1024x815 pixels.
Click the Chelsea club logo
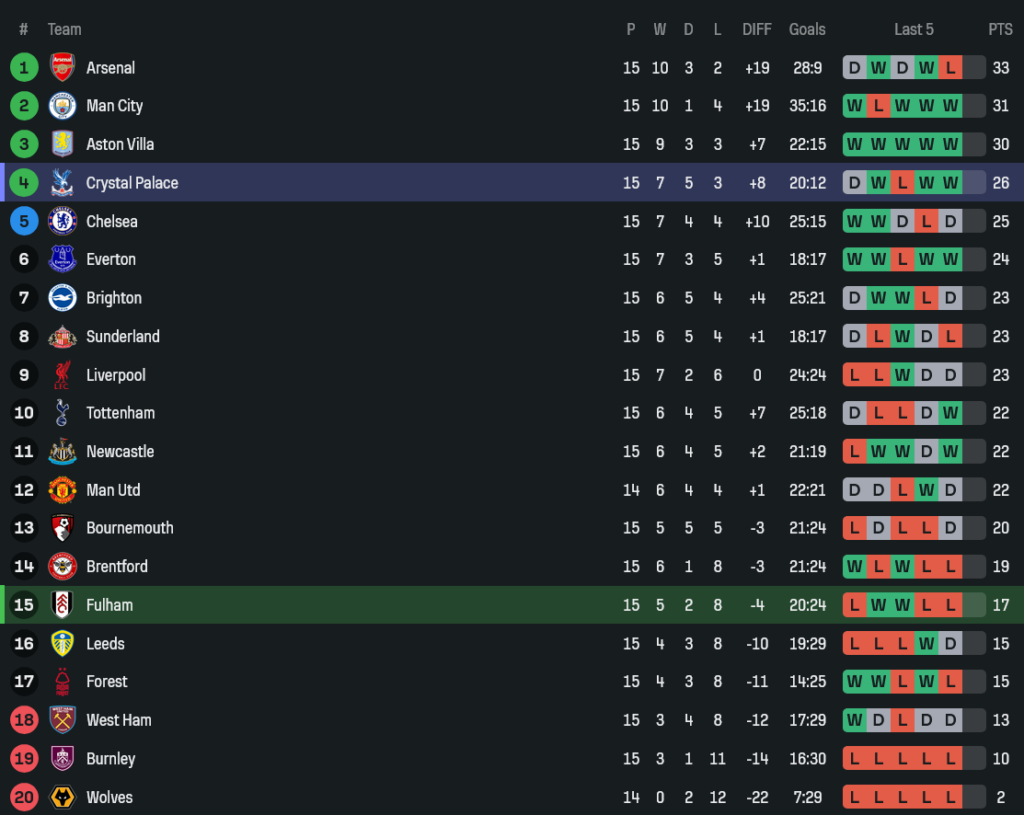pyautogui.click(x=62, y=221)
